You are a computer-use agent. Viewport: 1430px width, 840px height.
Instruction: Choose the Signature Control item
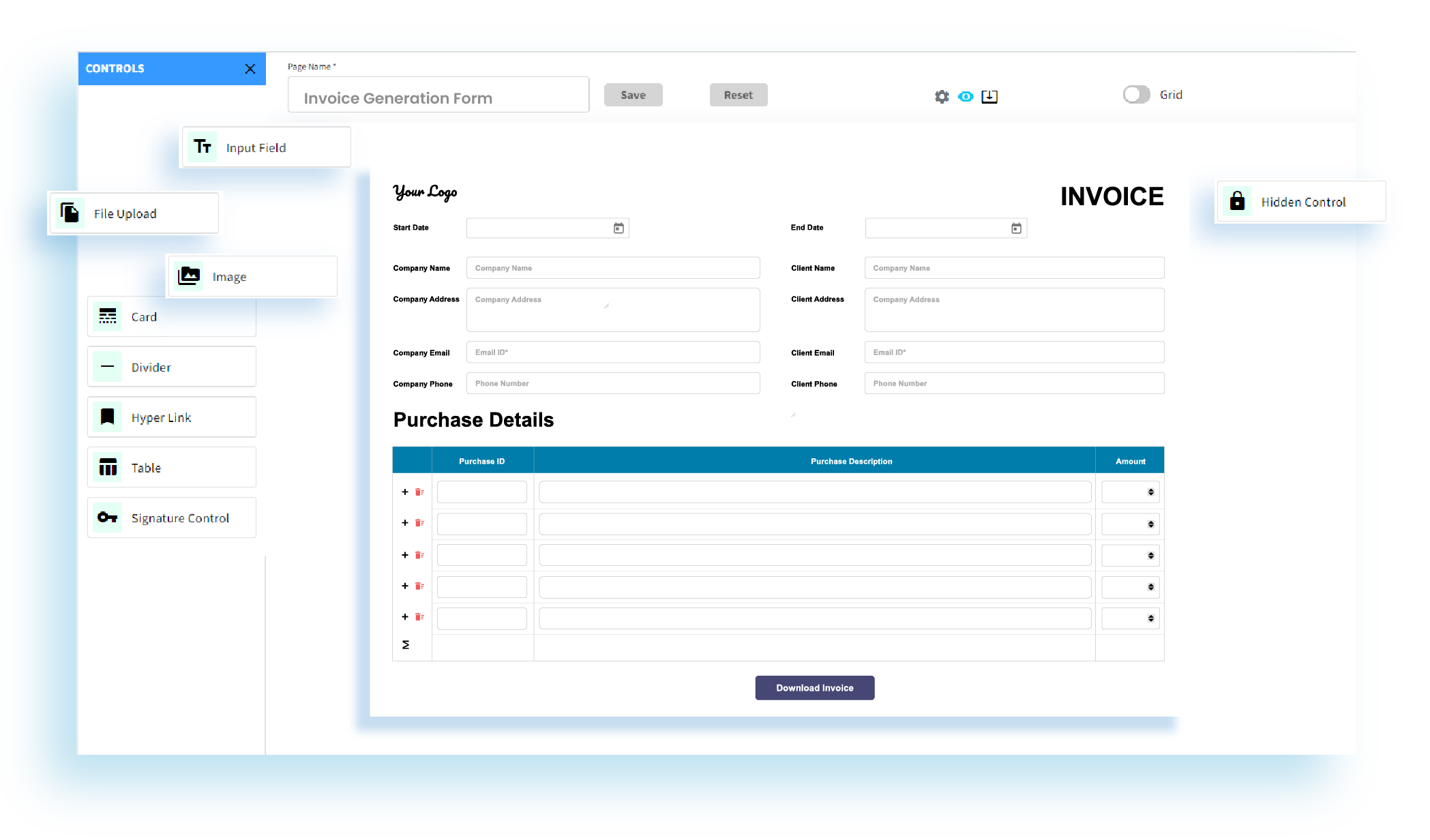coord(172,518)
